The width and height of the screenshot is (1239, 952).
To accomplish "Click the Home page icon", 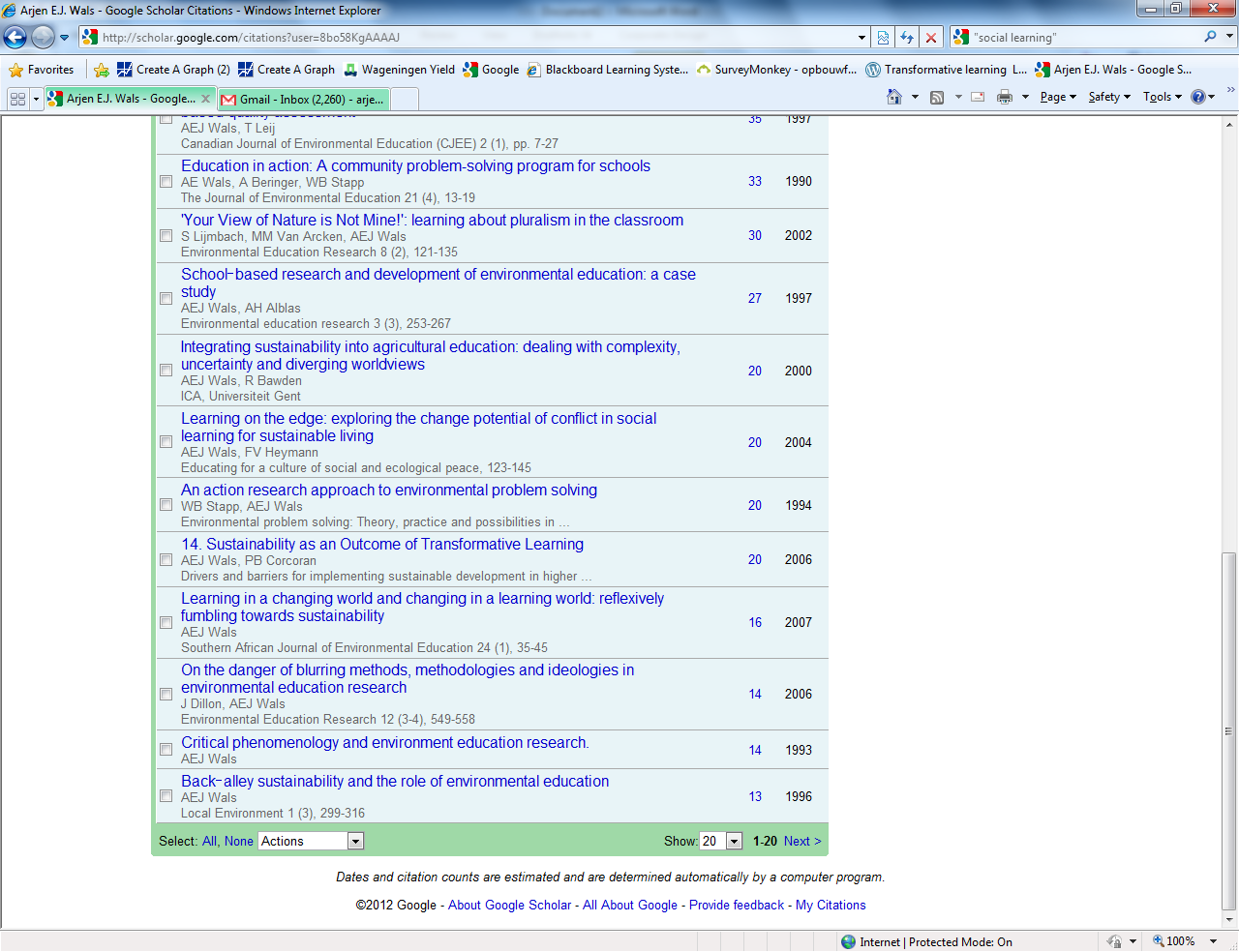I will pyautogui.click(x=894, y=97).
